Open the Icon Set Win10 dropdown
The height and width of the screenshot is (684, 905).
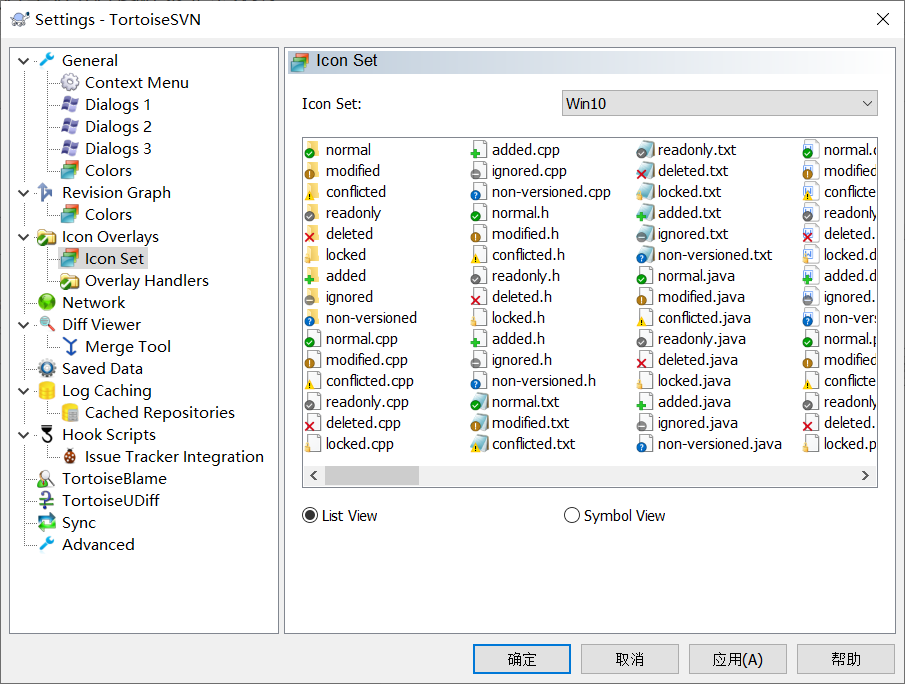pos(720,103)
